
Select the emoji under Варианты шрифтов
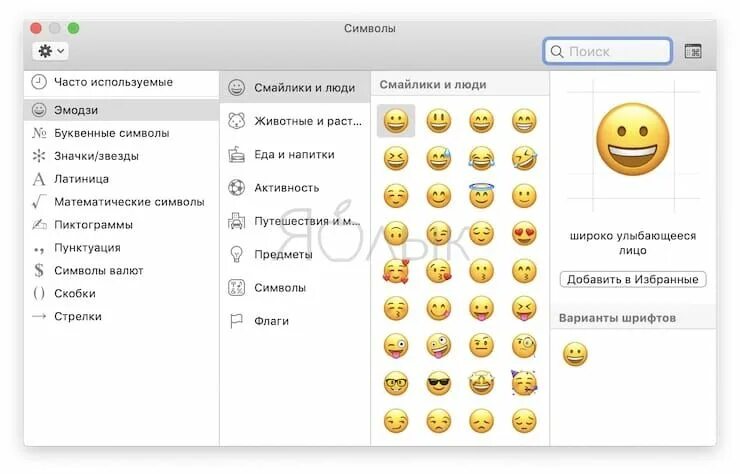click(575, 354)
